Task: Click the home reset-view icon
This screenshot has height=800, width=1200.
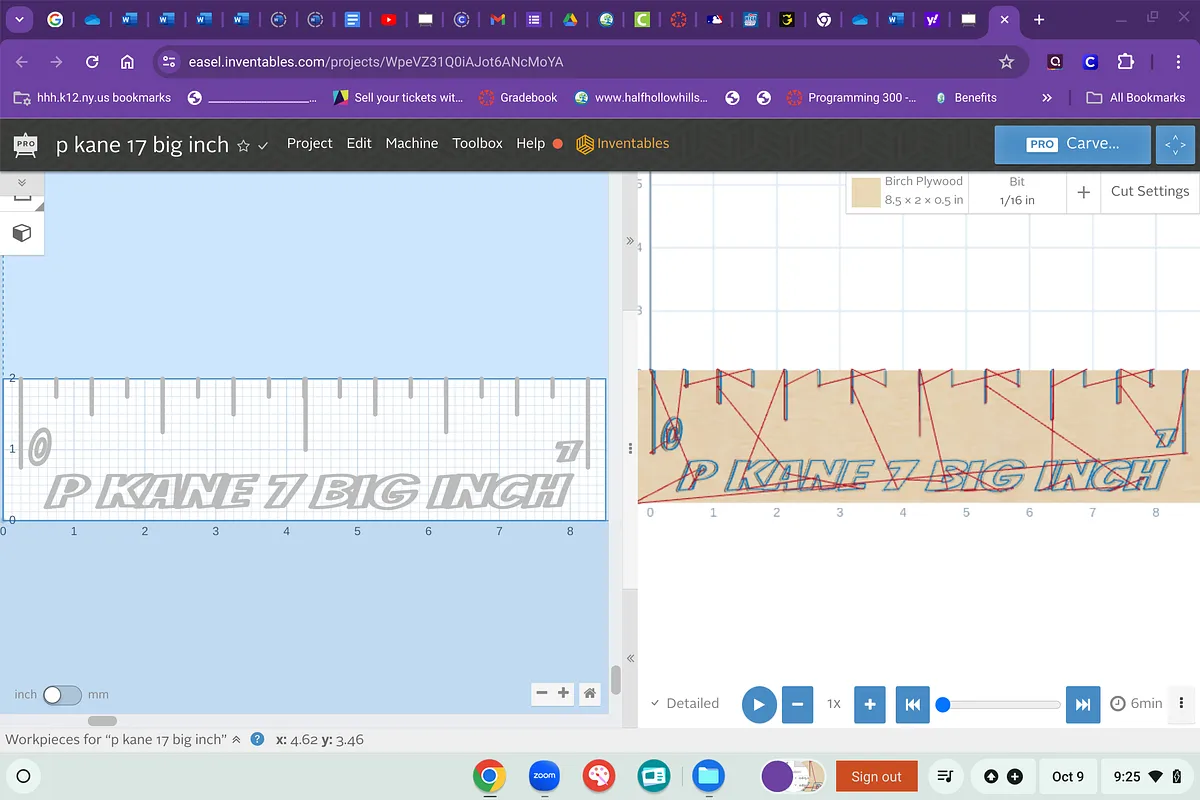Action: [590, 693]
